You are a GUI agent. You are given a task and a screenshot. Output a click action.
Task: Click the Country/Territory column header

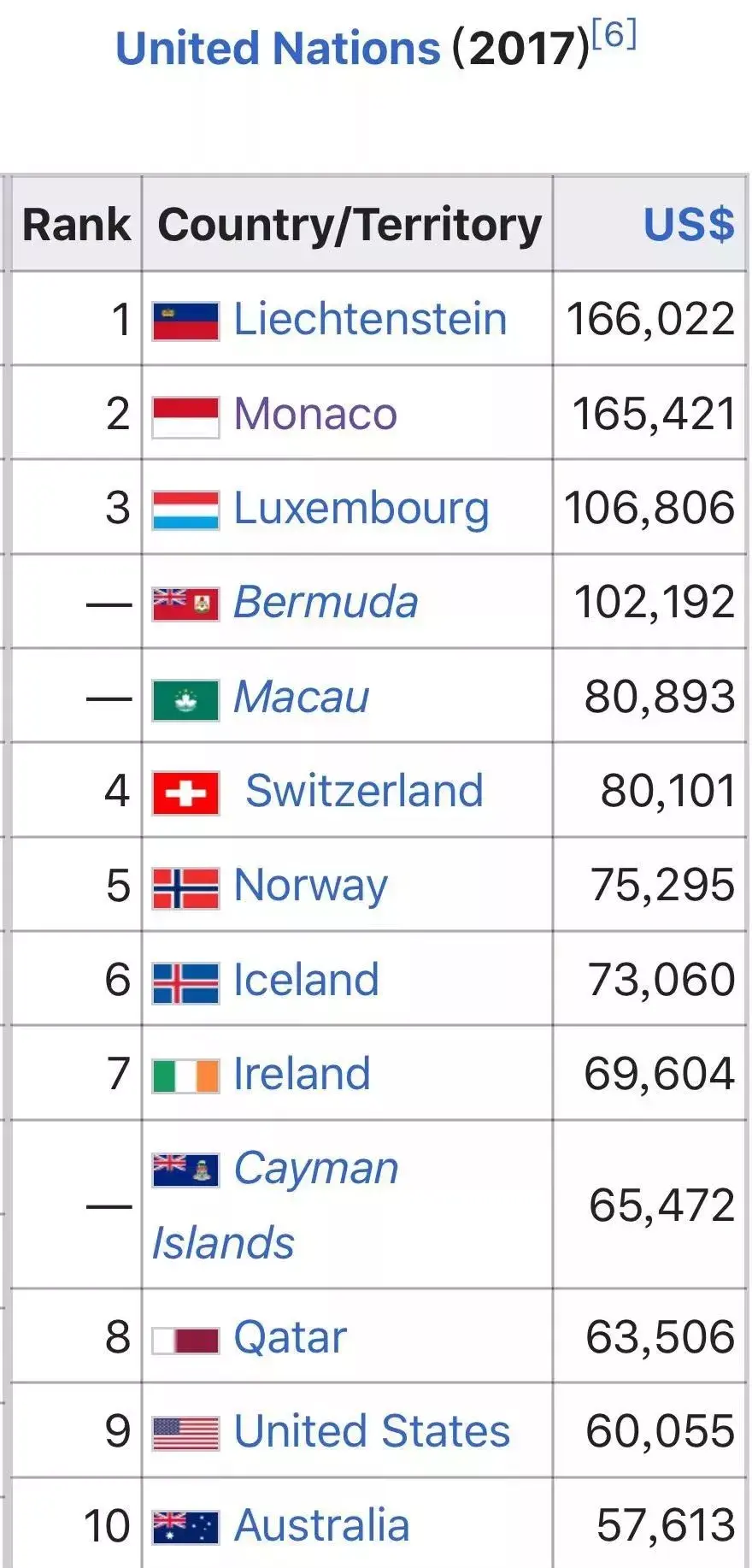tap(348, 225)
